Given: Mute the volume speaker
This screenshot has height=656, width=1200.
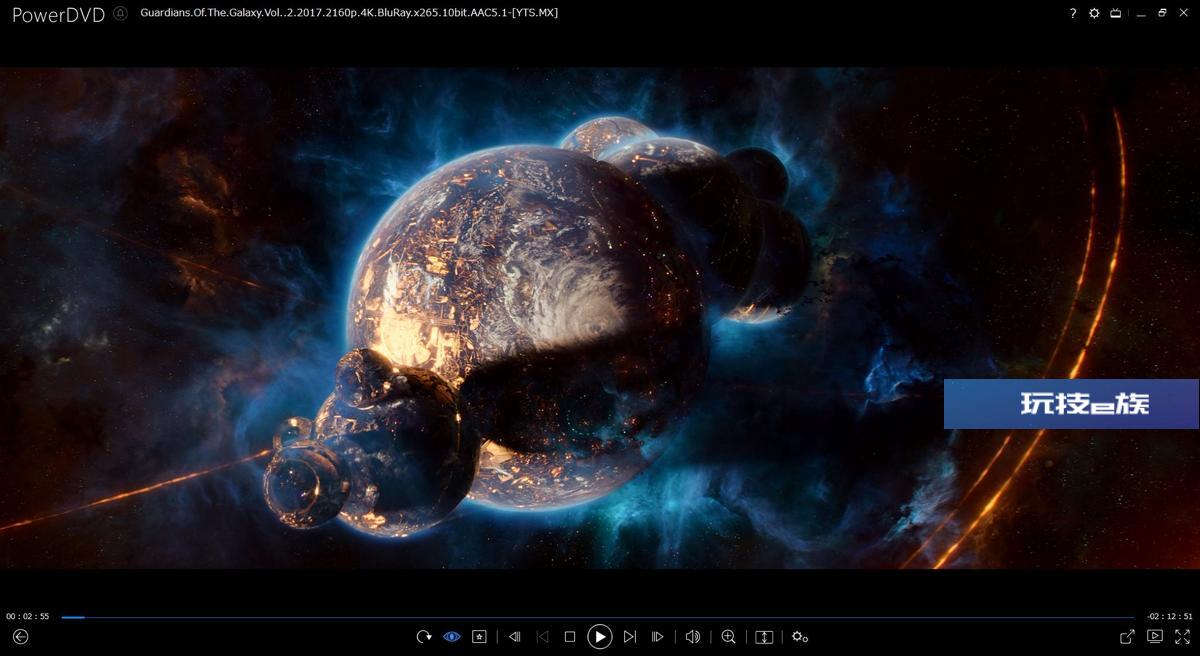Looking at the screenshot, I should (x=693, y=637).
